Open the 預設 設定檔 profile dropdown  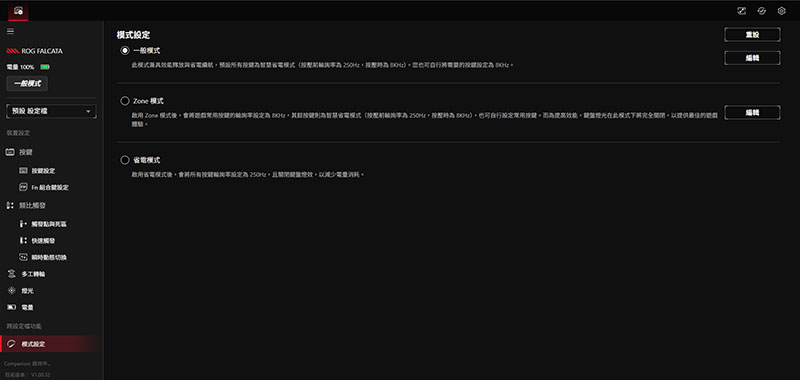[x=51, y=111]
